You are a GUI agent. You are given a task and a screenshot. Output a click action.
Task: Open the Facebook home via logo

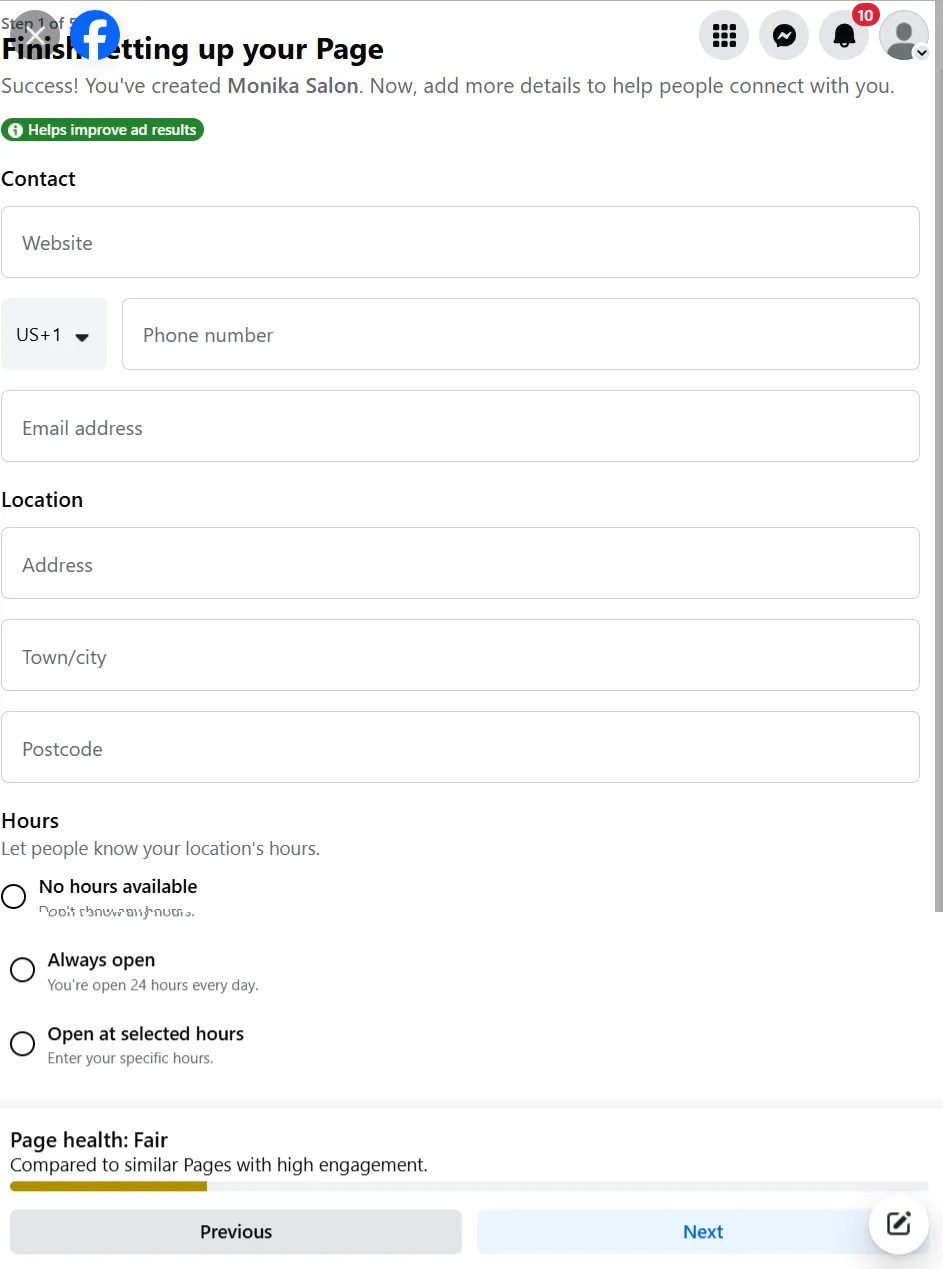95,35
